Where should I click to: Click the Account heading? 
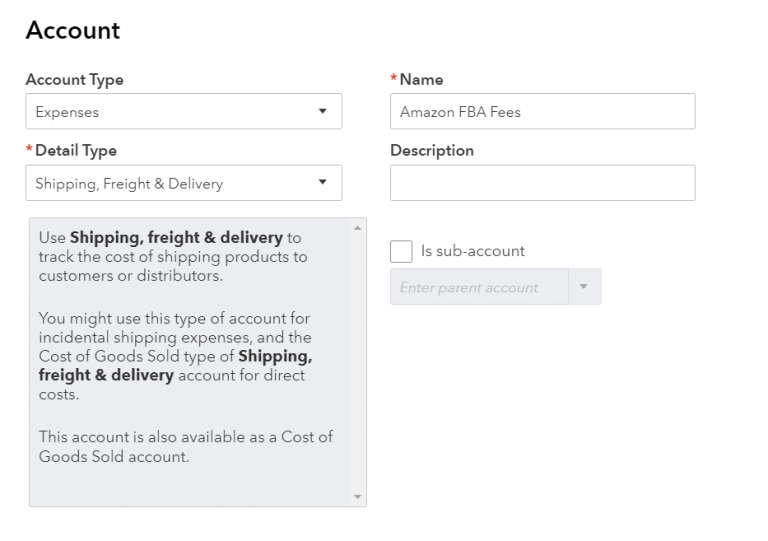pos(73,31)
